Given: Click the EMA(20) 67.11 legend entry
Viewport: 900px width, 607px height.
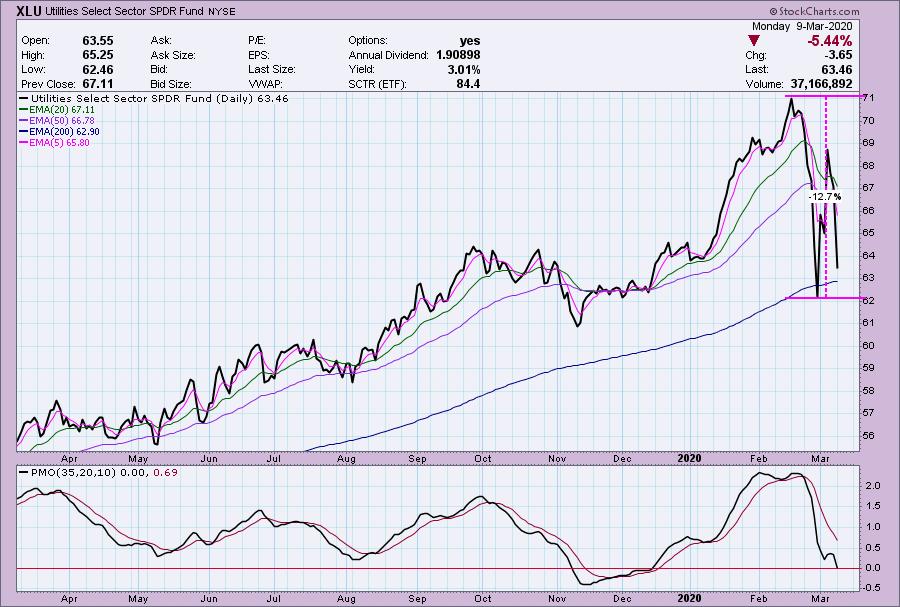Looking at the screenshot, I should [x=57, y=110].
